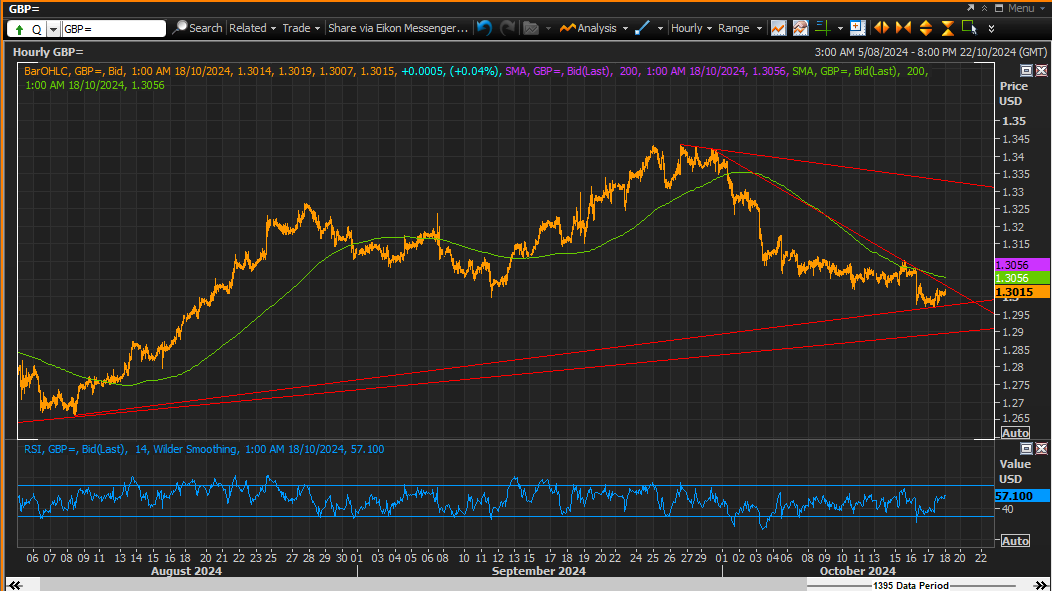Expand the instrument type dropdown arrow
Viewport: 1052px width, 591px height.
click(x=53, y=29)
